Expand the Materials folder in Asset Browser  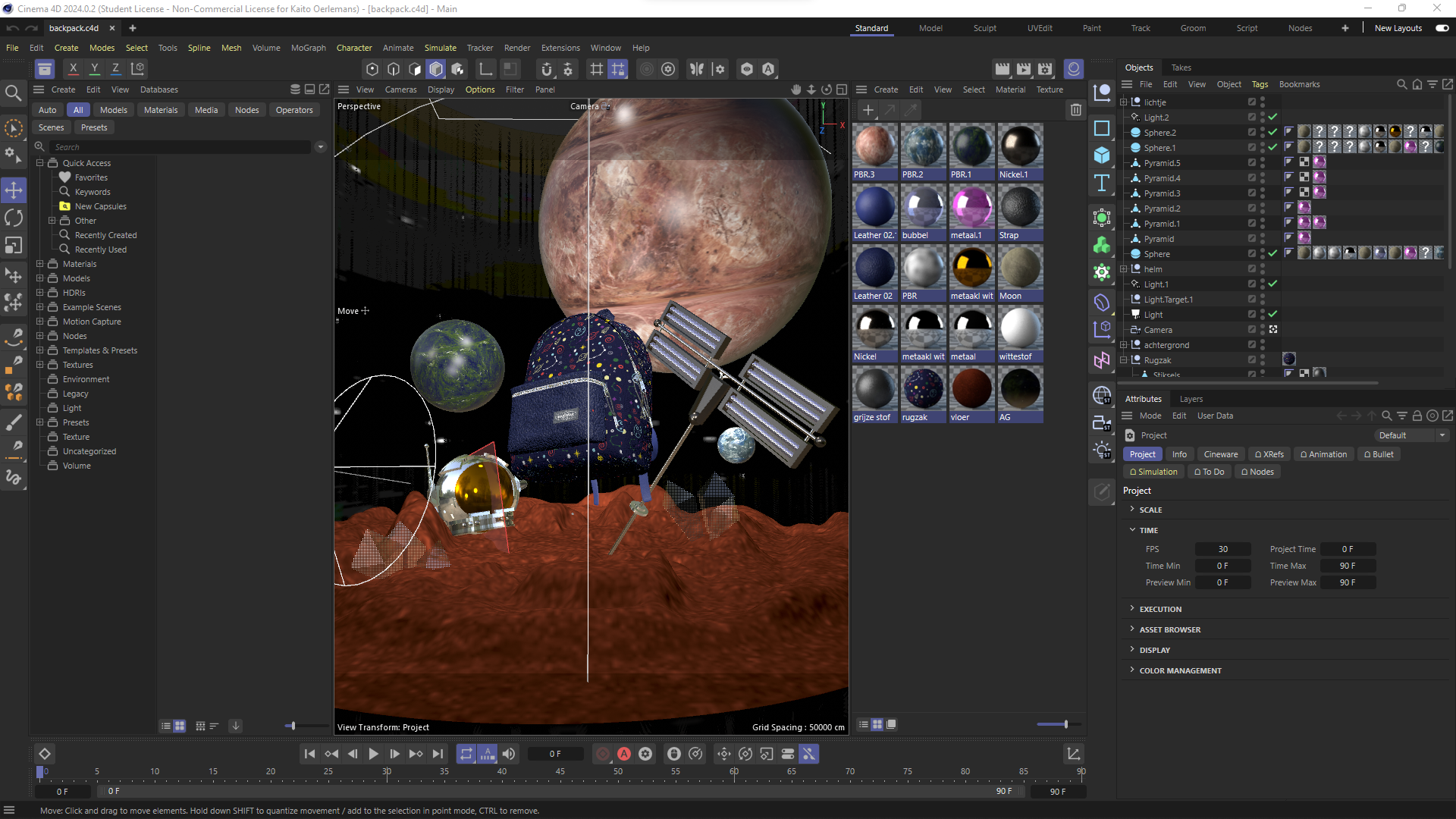coord(40,264)
